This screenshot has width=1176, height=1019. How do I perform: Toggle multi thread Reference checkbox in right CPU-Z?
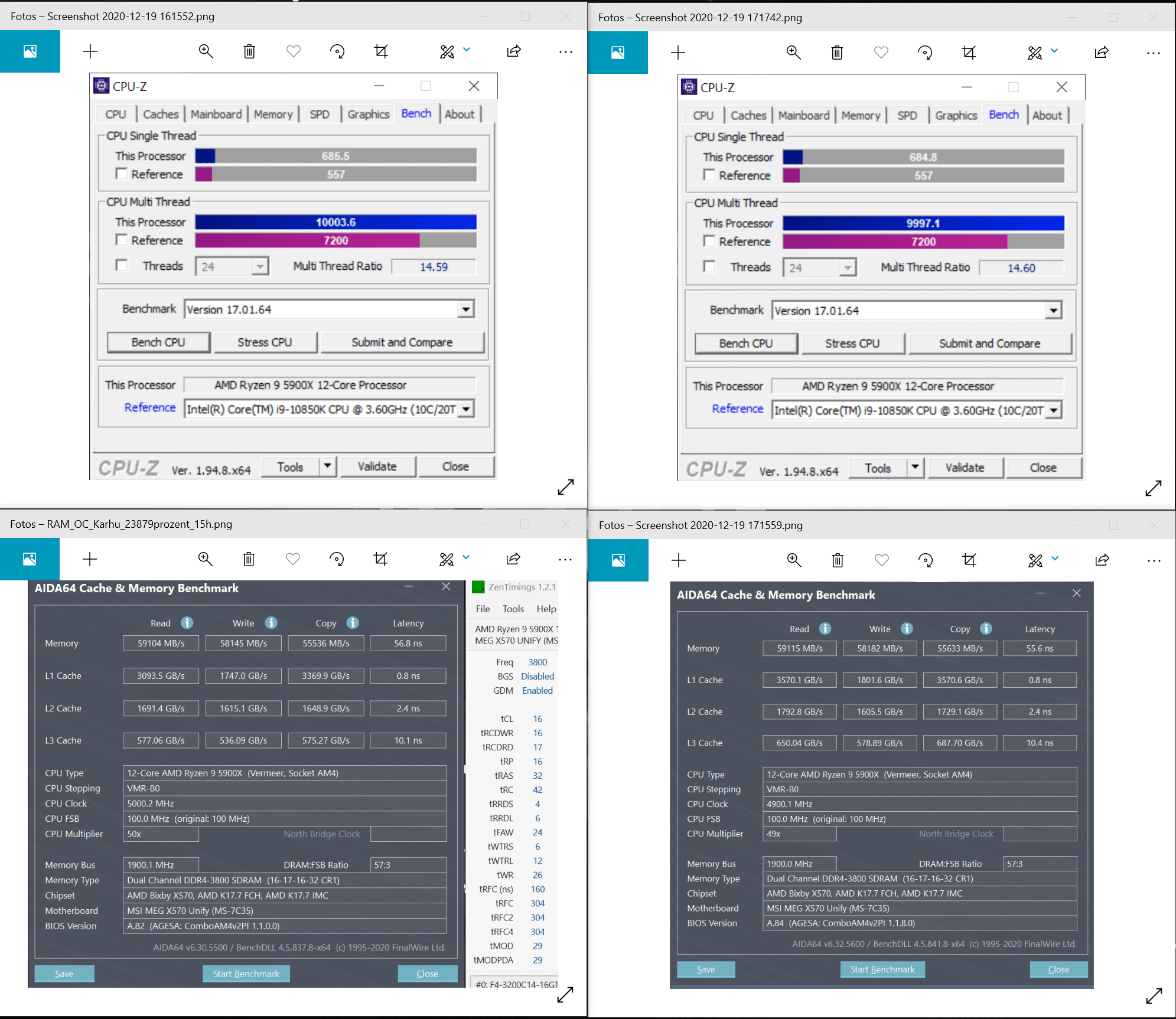tap(709, 241)
